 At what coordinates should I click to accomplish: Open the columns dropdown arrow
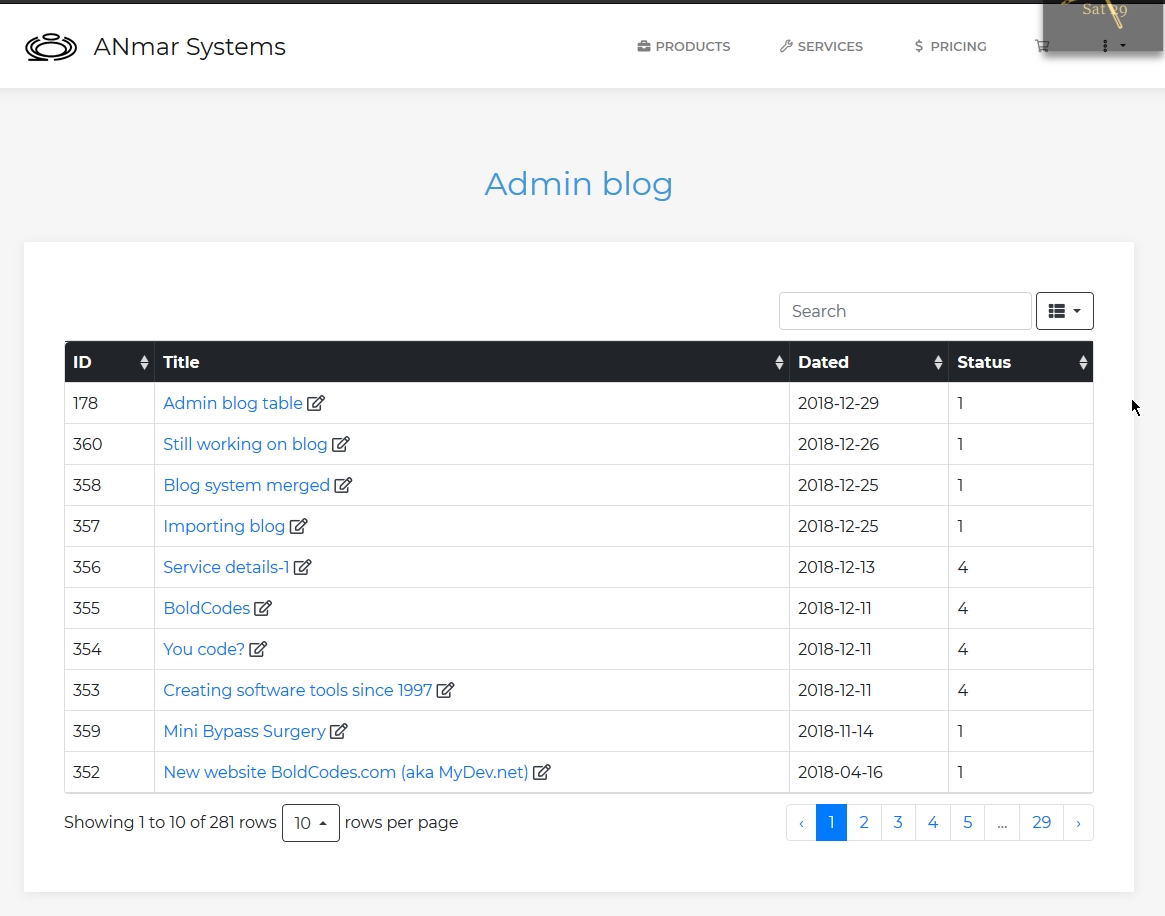point(1075,310)
